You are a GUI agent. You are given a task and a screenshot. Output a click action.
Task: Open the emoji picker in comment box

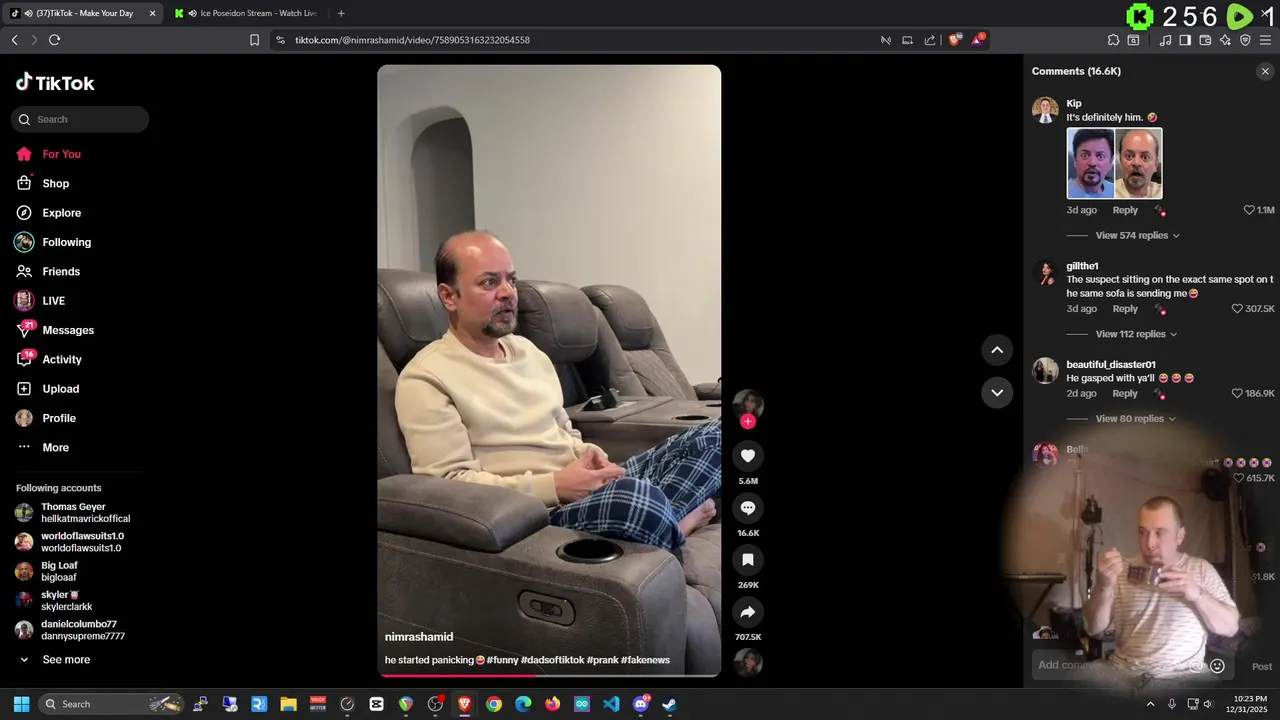pyautogui.click(x=1217, y=666)
